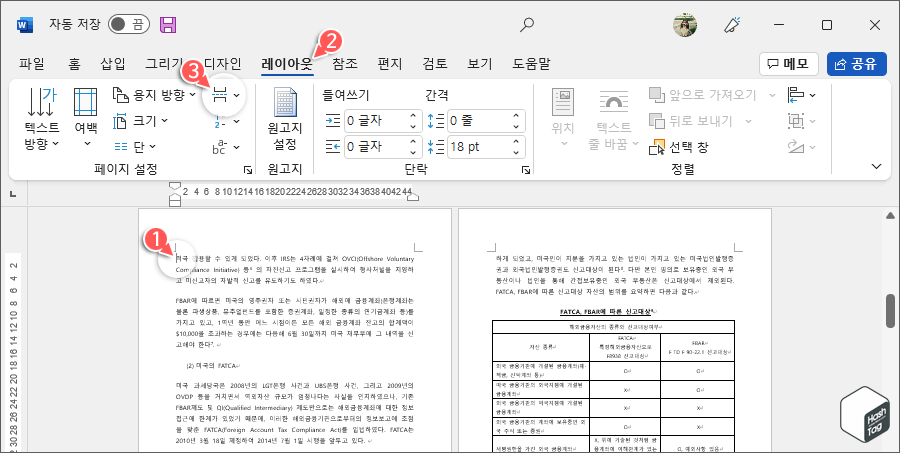
Task: Expand 앞으로 가져오기 dropdown arrow
Action: (772, 95)
